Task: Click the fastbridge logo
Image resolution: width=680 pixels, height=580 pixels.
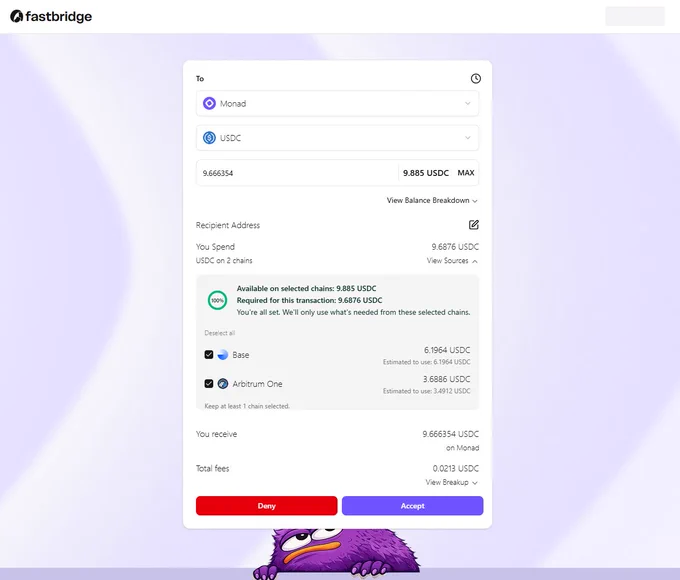Action: 51,16
